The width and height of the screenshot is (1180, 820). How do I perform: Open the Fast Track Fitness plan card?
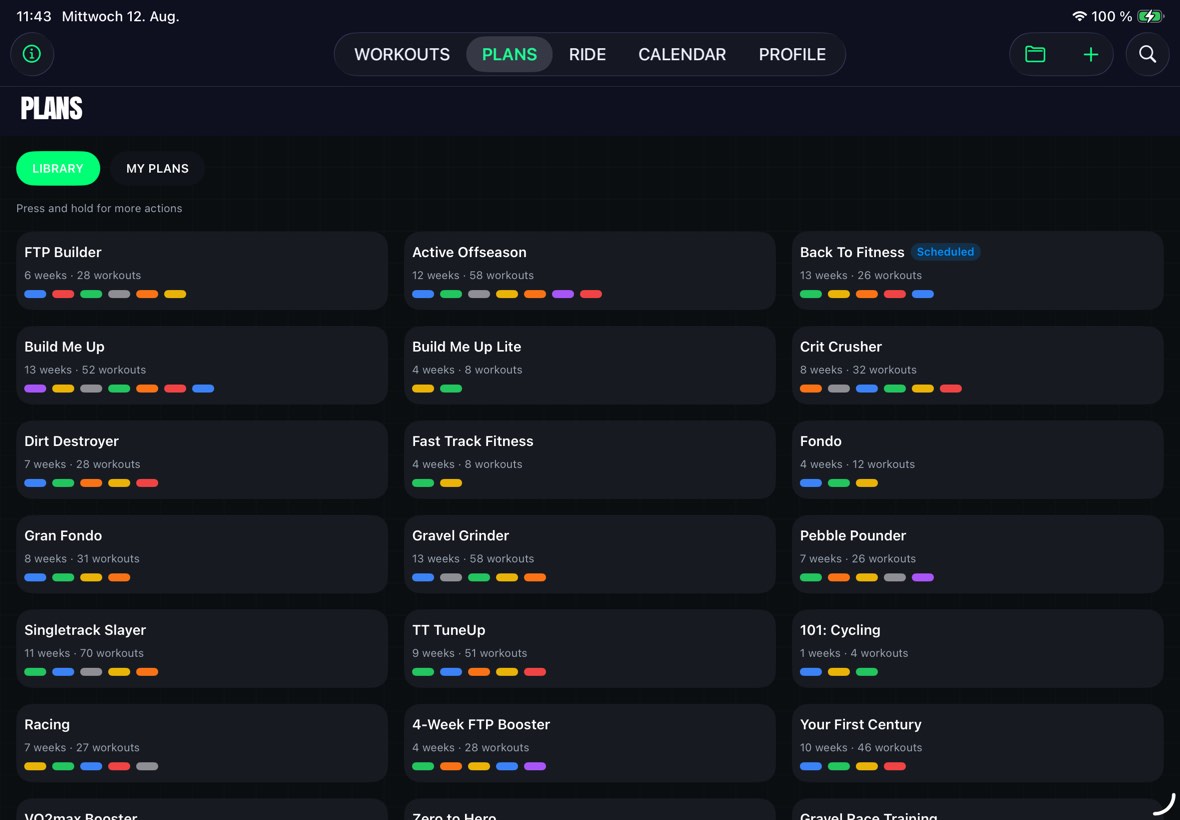(x=589, y=460)
